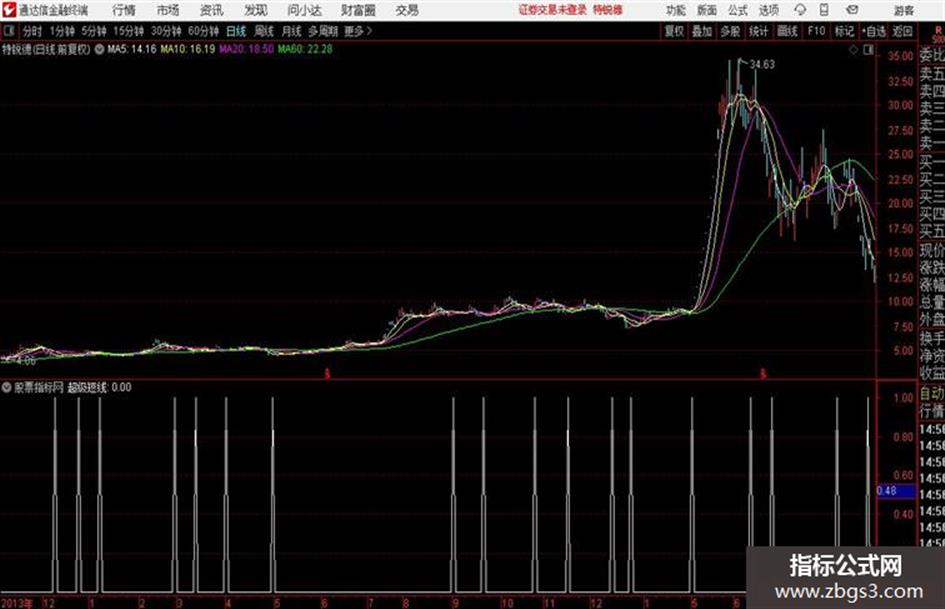Image resolution: width=945 pixels, height=609 pixels.
Task: Select the 周线 weekly tab
Action: coord(264,31)
